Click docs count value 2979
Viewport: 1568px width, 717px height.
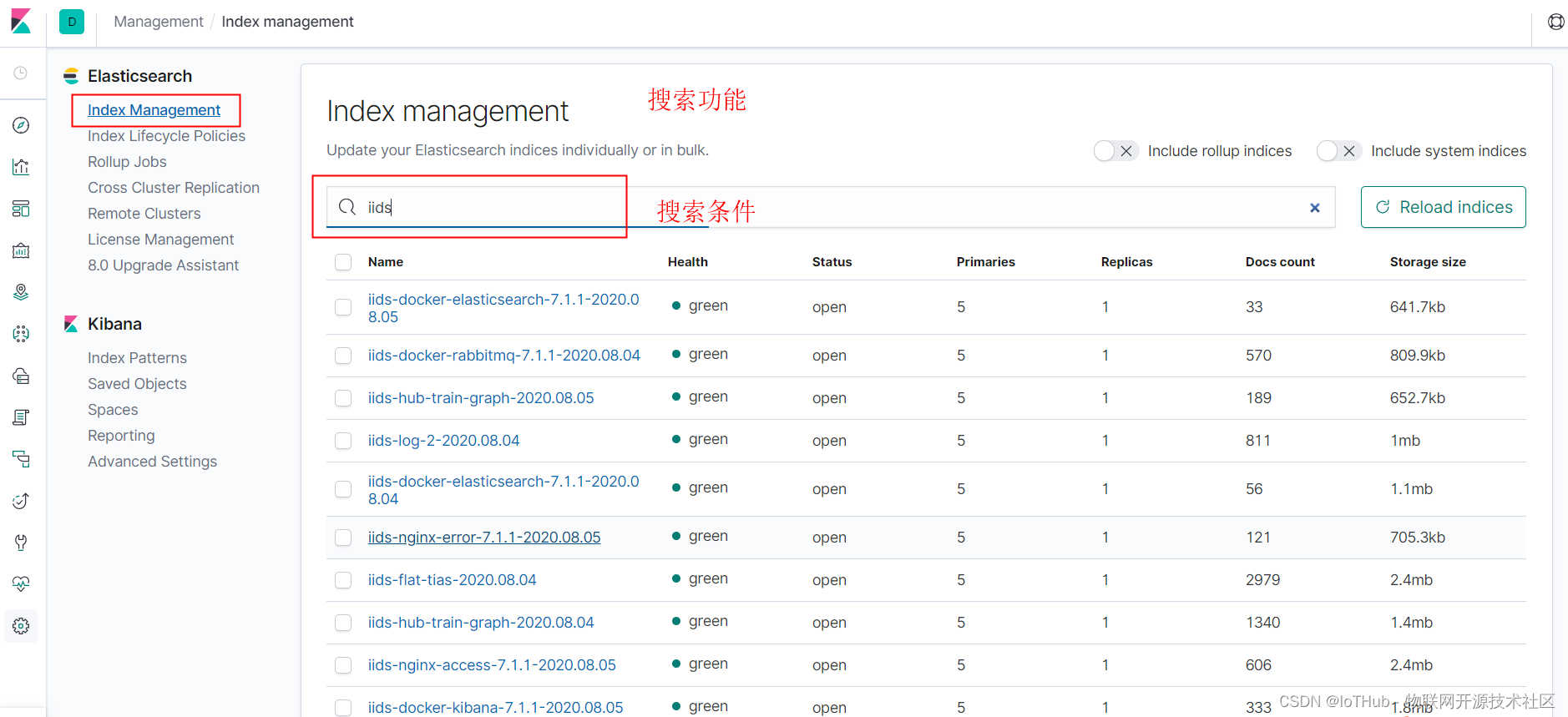(x=1262, y=580)
